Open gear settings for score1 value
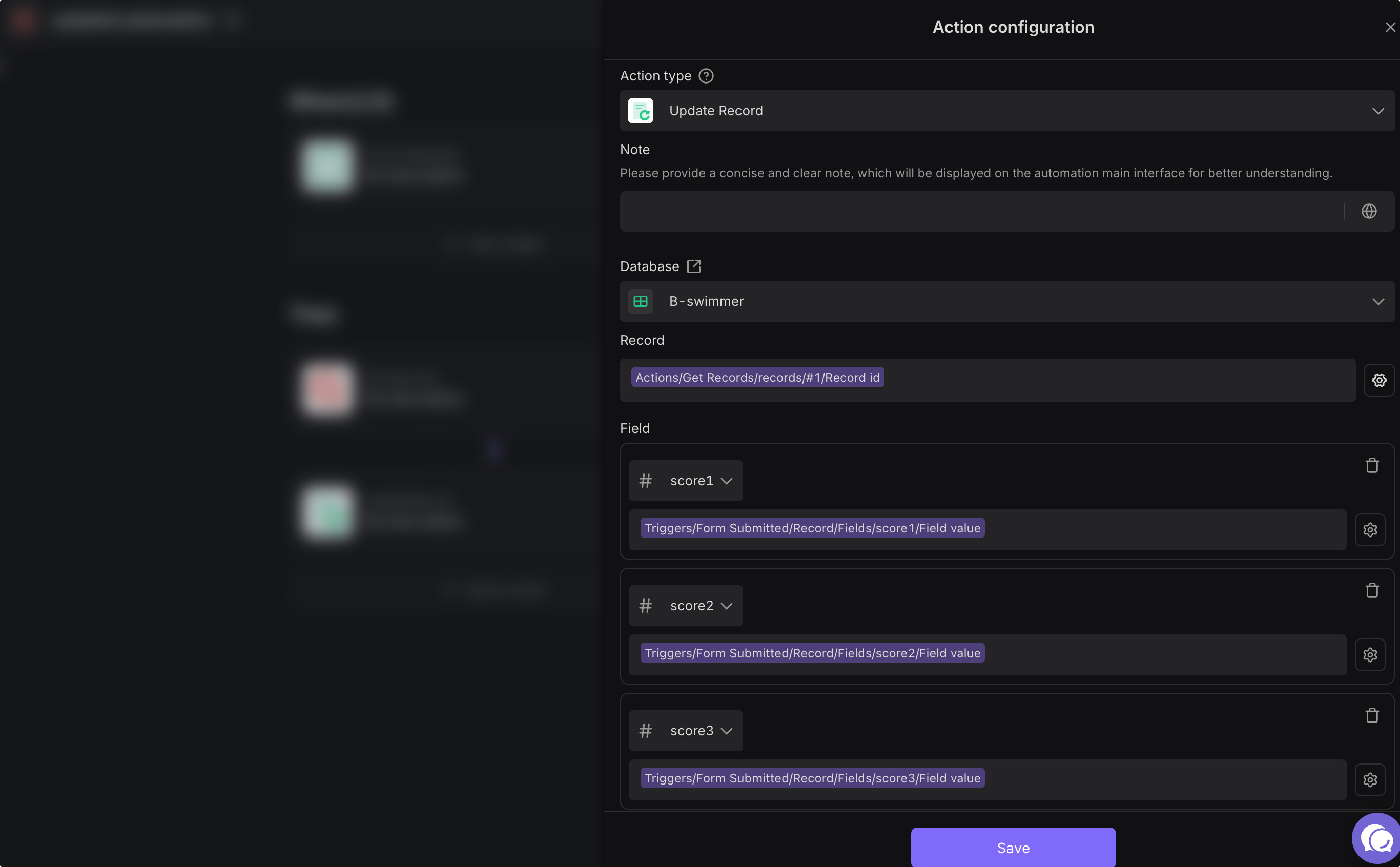Image resolution: width=1400 pixels, height=867 pixels. pyautogui.click(x=1370, y=529)
